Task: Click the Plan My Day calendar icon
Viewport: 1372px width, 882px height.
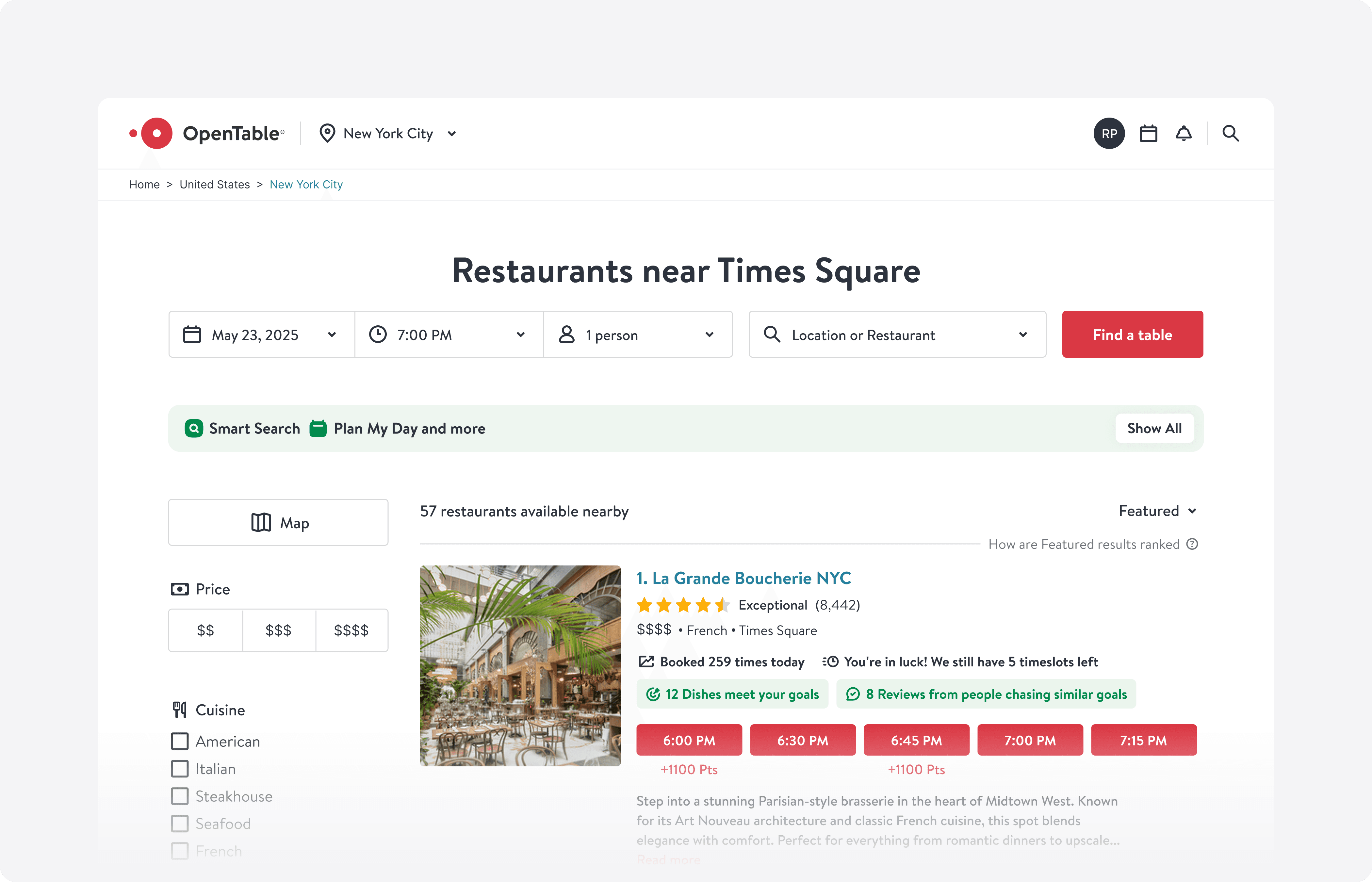Action: (x=318, y=428)
